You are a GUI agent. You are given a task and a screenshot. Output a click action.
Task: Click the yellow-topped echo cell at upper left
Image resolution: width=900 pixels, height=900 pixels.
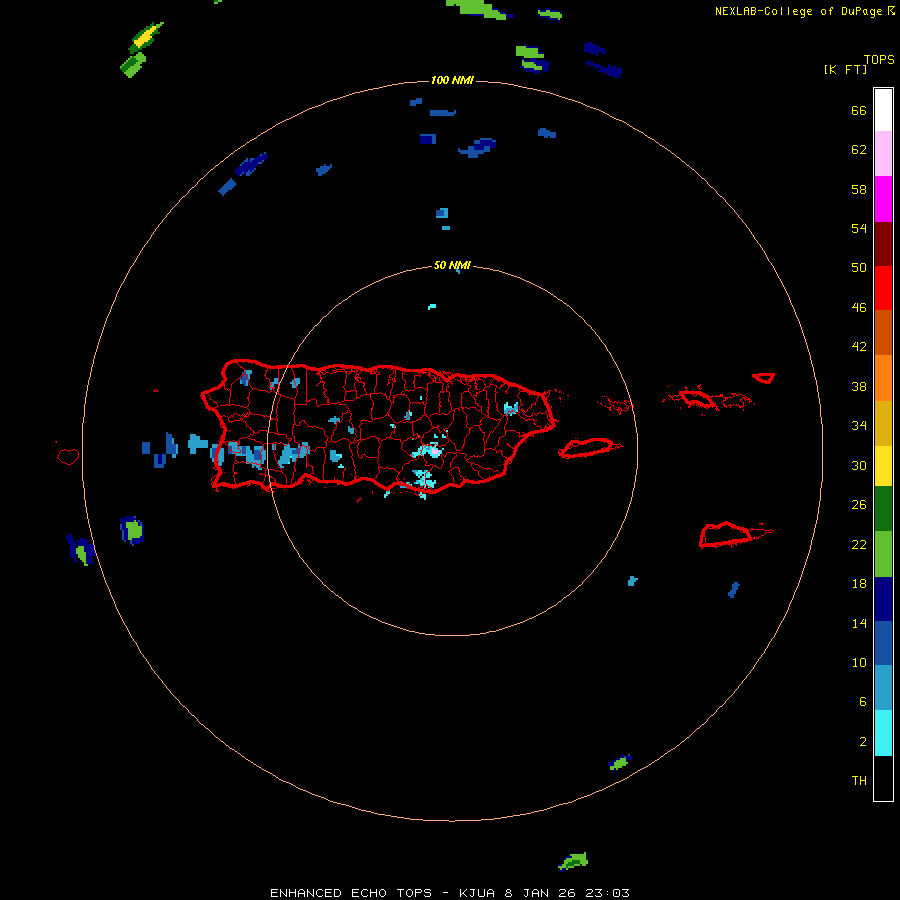146,37
